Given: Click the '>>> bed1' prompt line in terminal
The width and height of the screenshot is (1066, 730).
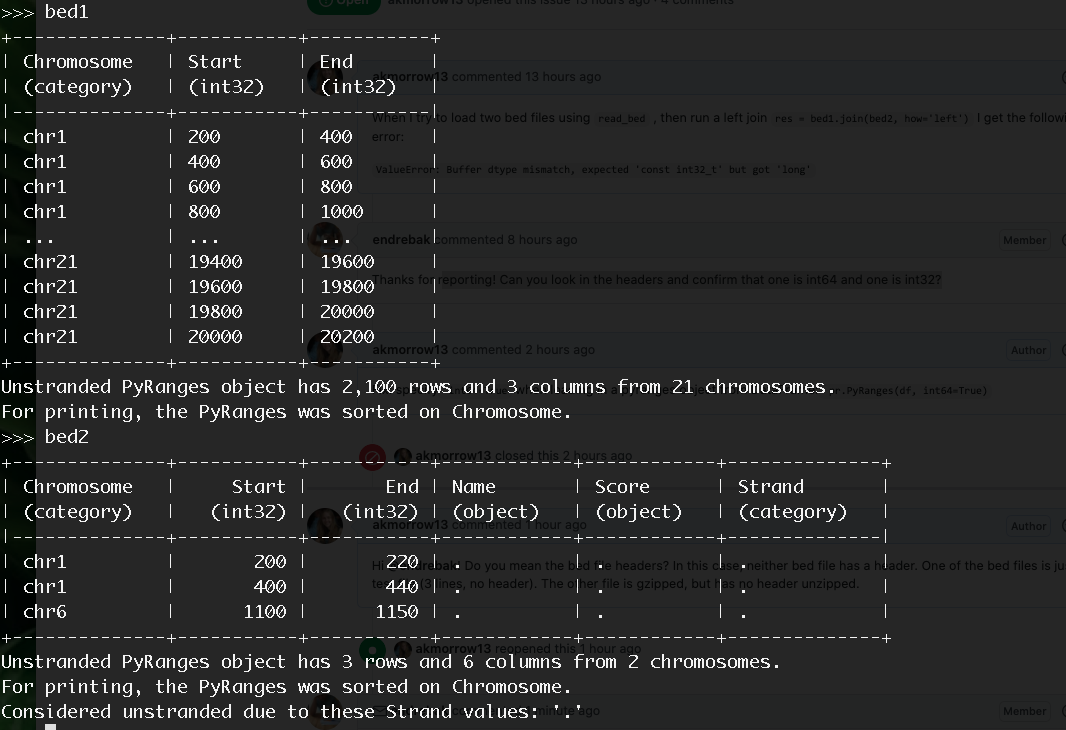Looking at the screenshot, I should [x=45, y=12].
